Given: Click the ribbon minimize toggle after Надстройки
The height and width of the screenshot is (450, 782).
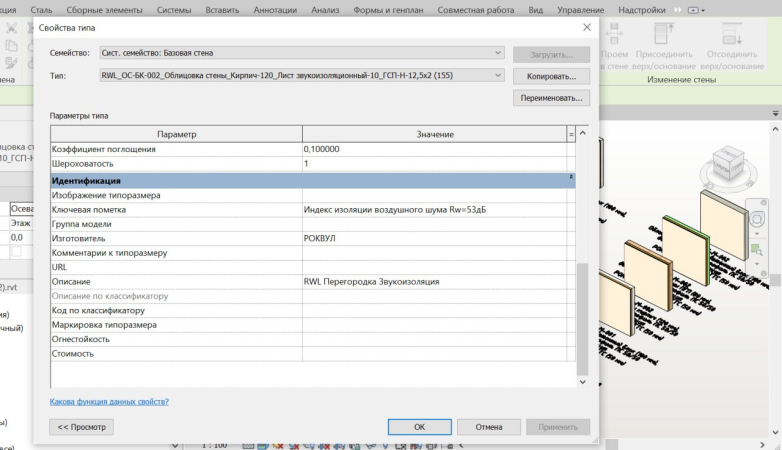Looking at the screenshot, I should click(694, 8).
